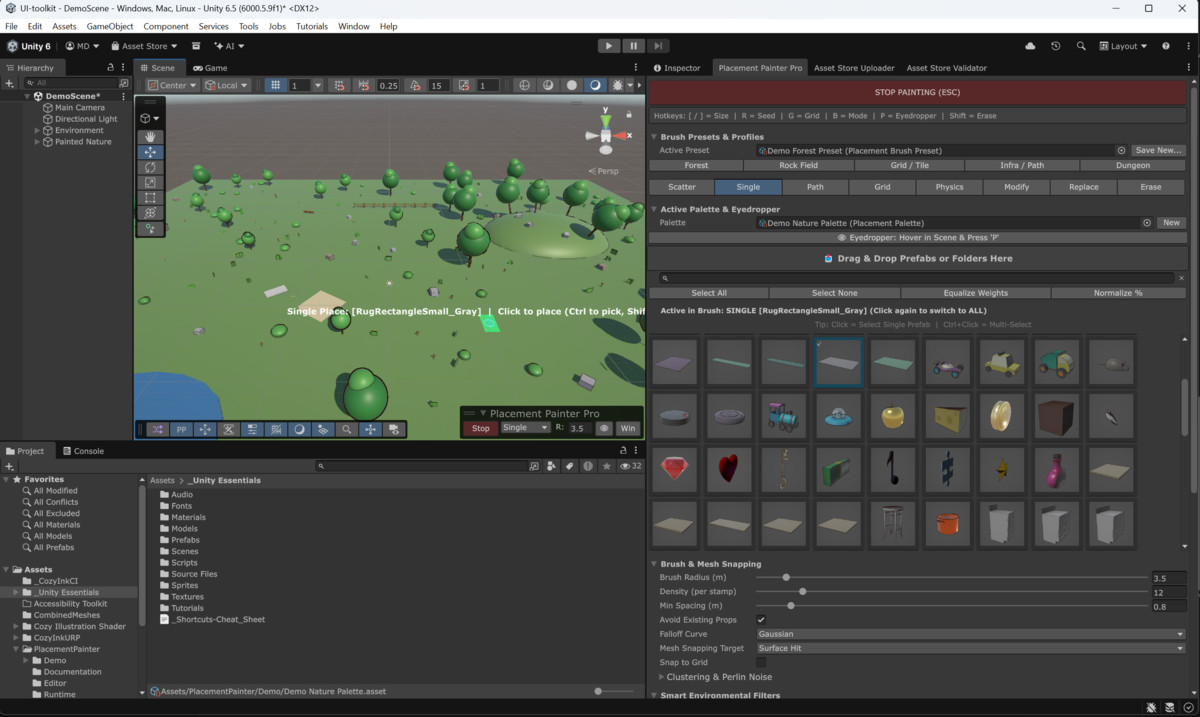Viewport: 1200px width, 717px height.
Task: Click the shuffle icon in scene overlay toolbar
Action: pyautogui.click(x=157, y=429)
